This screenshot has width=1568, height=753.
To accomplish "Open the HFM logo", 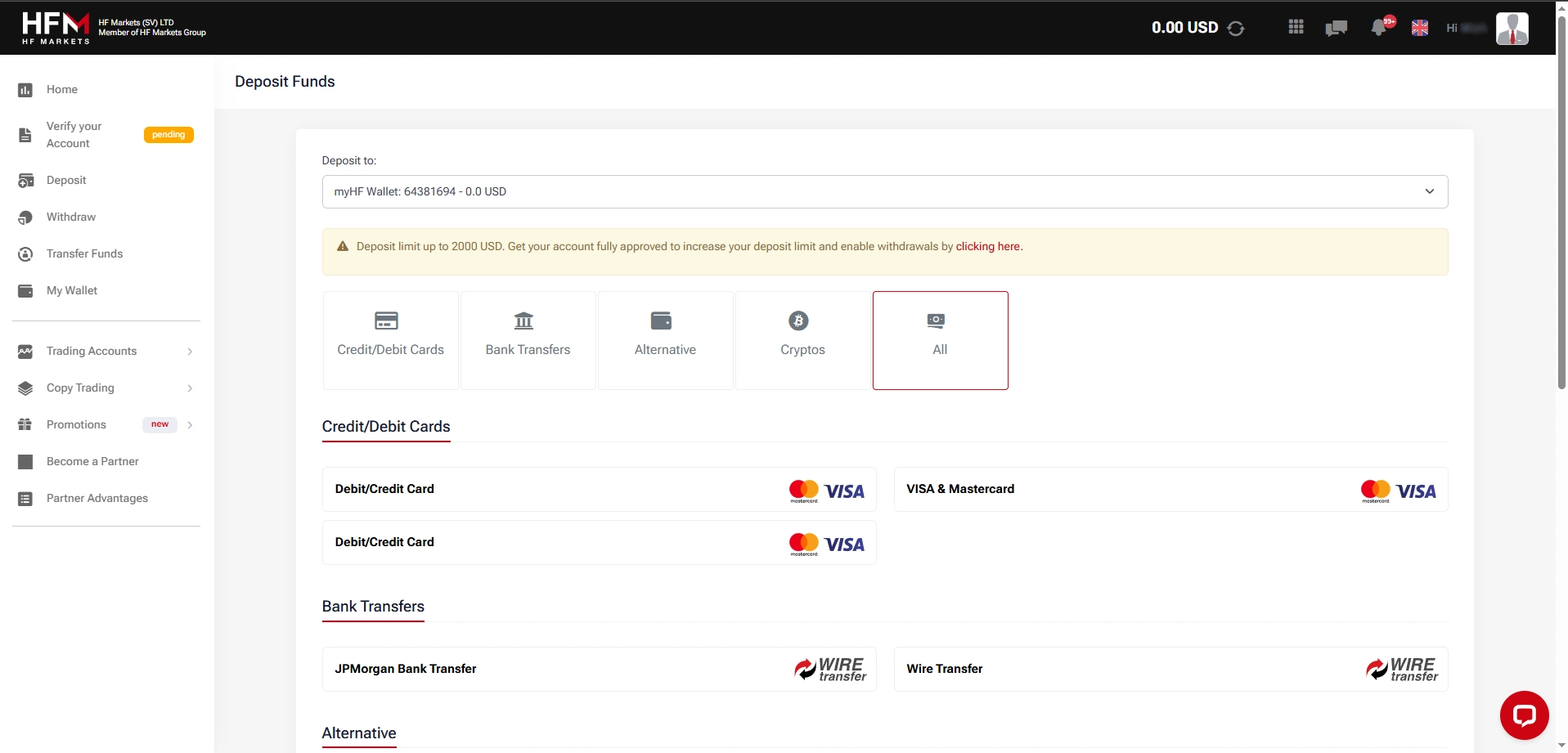I will click(54, 27).
